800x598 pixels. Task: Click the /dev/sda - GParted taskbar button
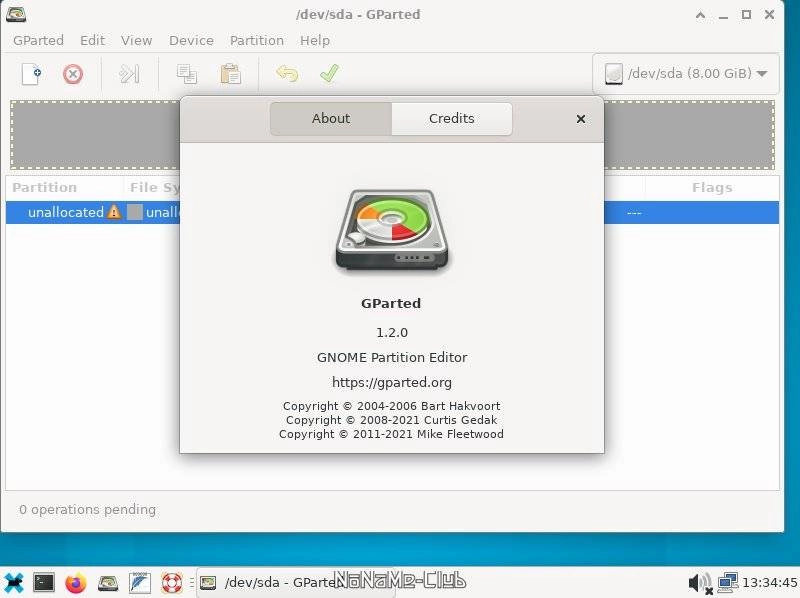(296, 582)
